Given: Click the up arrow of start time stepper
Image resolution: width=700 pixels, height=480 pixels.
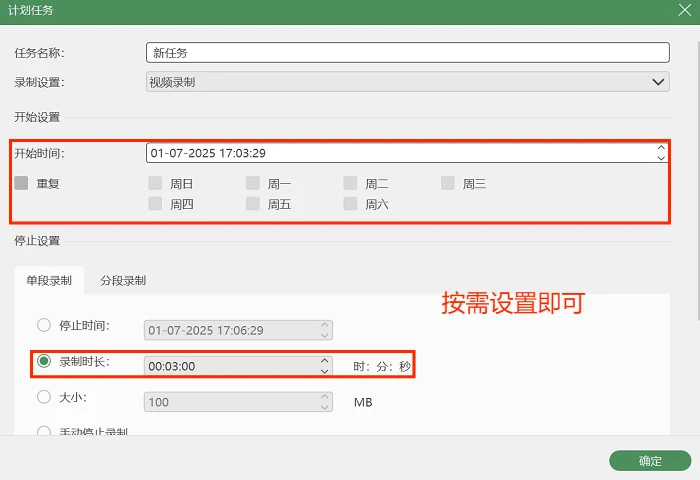Looking at the screenshot, I should (x=661, y=148).
